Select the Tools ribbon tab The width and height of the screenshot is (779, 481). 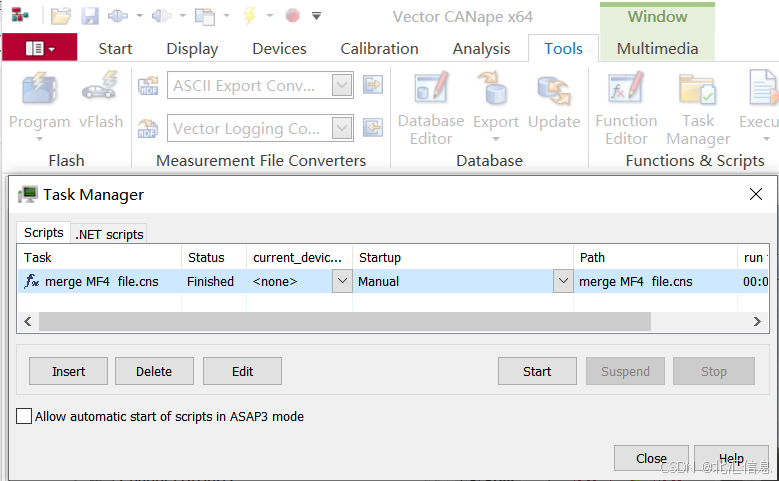[x=563, y=49]
